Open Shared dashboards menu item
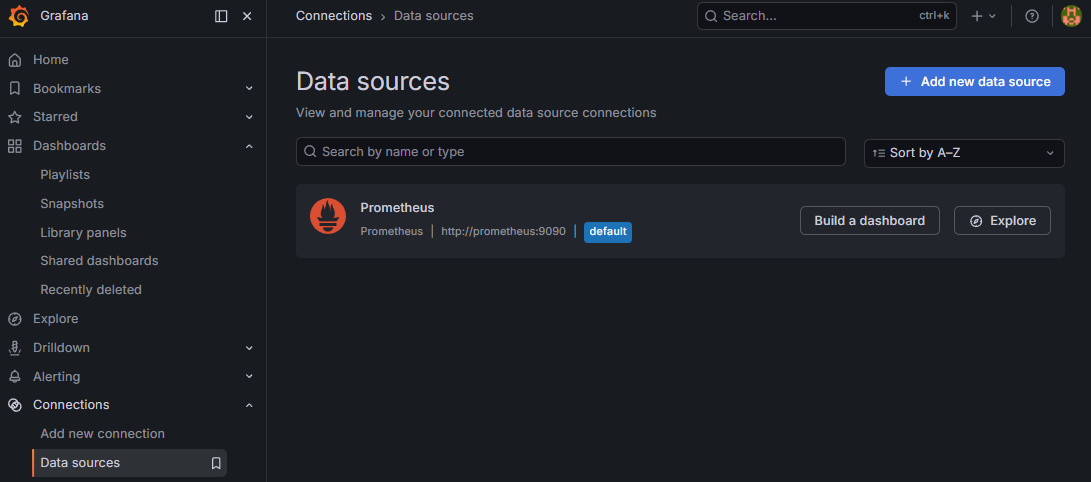The width and height of the screenshot is (1091, 482). (99, 261)
